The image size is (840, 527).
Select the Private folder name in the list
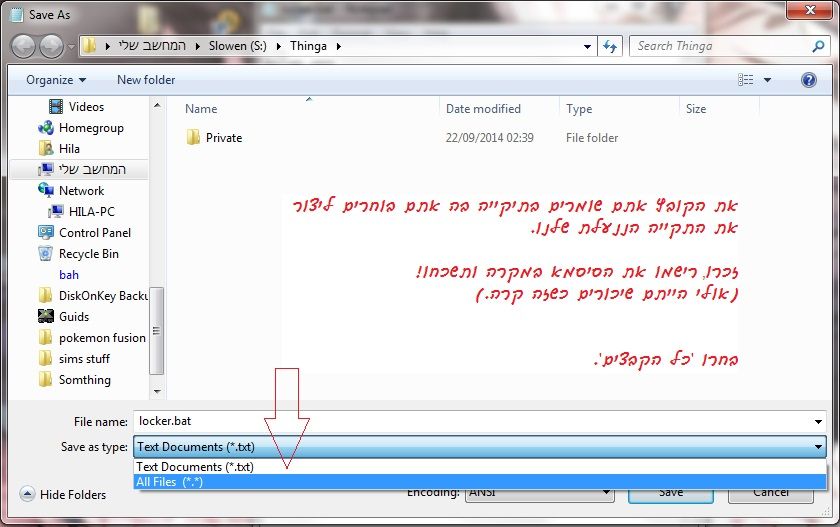click(x=224, y=138)
